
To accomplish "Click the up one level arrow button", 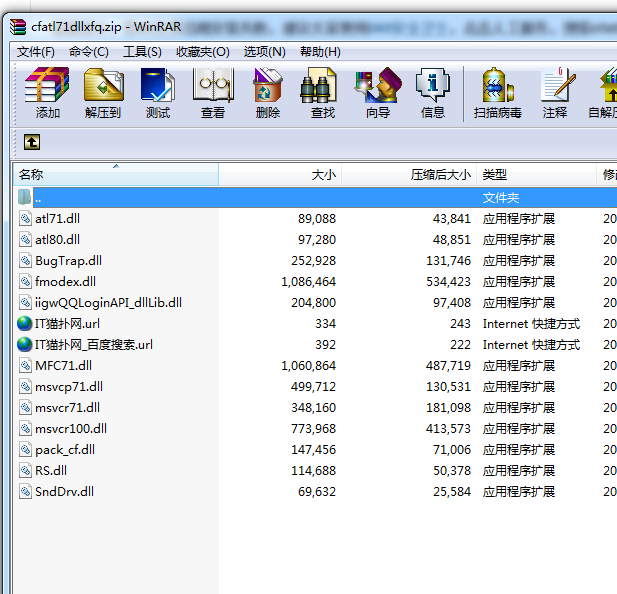I will tap(32, 142).
